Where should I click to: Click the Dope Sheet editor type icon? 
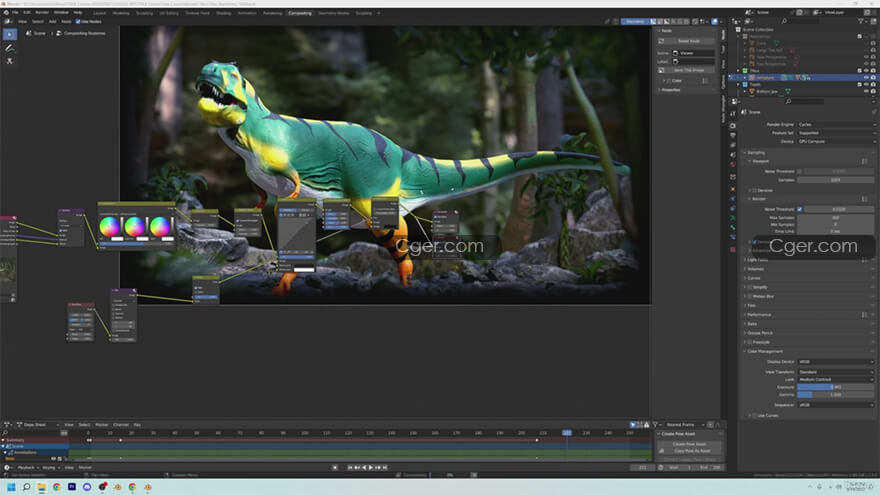[7, 425]
